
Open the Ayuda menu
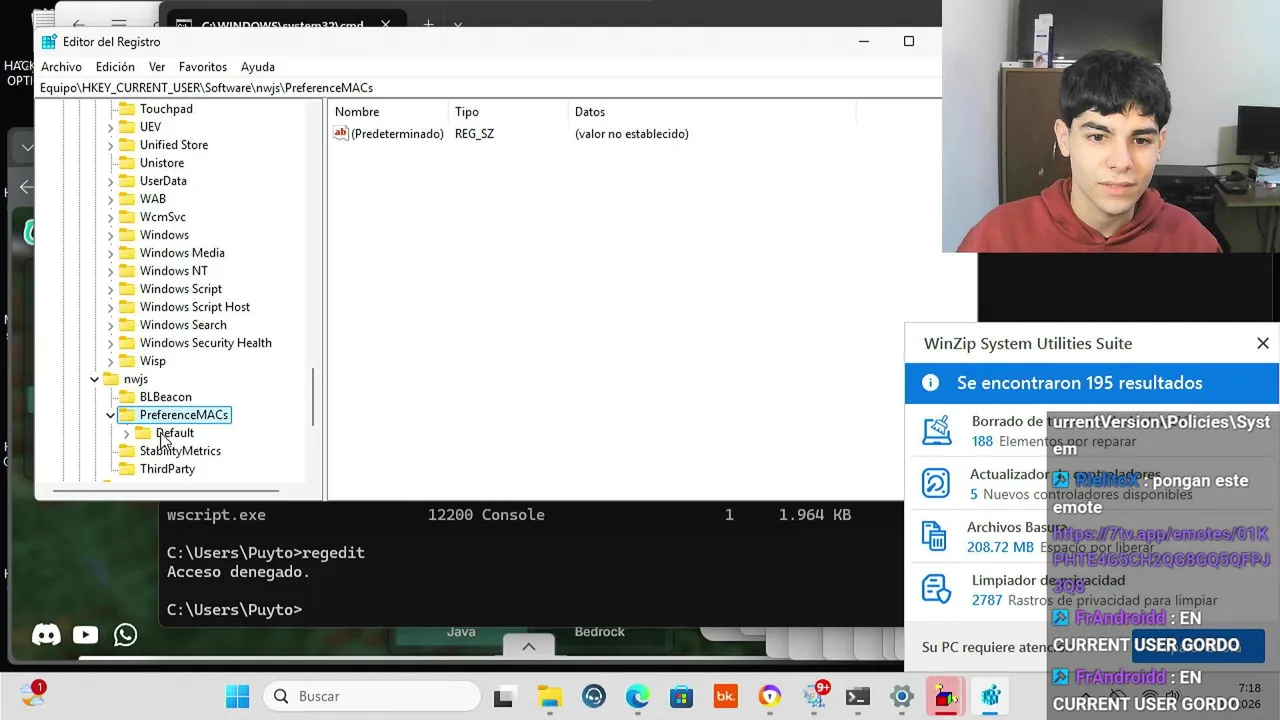tap(258, 67)
